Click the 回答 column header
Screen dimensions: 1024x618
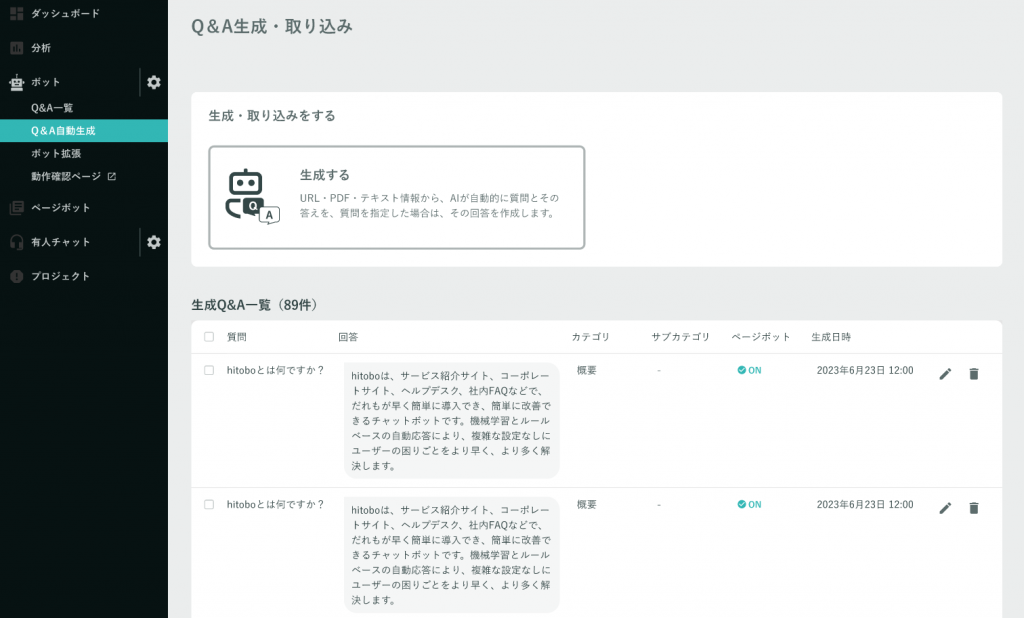tap(348, 337)
